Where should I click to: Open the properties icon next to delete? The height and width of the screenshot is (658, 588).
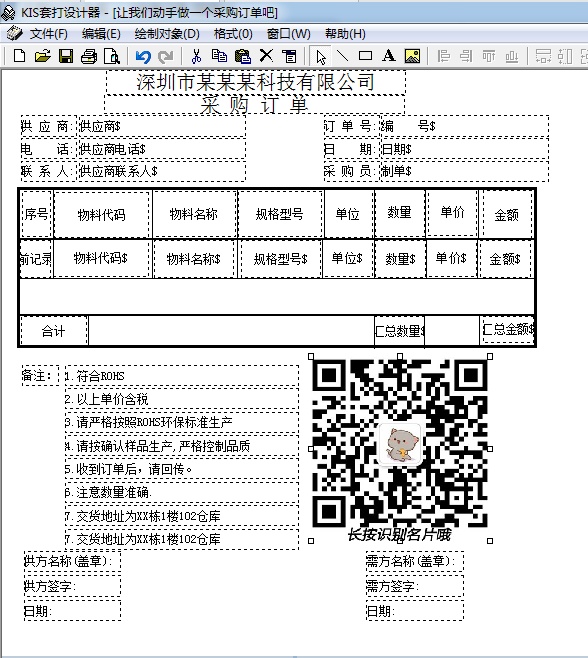tap(289, 55)
